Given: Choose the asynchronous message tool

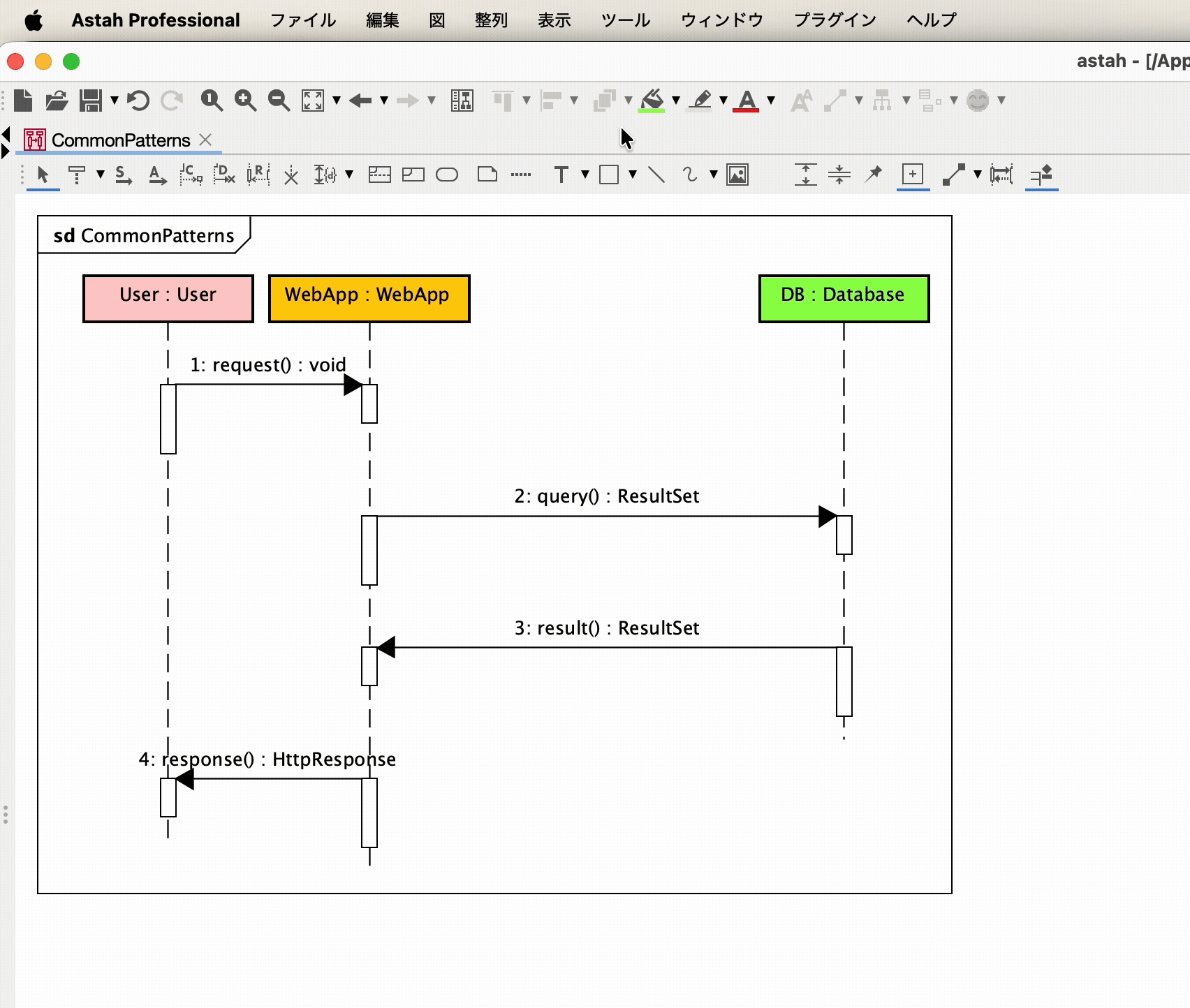Looking at the screenshot, I should (x=158, y=175).
